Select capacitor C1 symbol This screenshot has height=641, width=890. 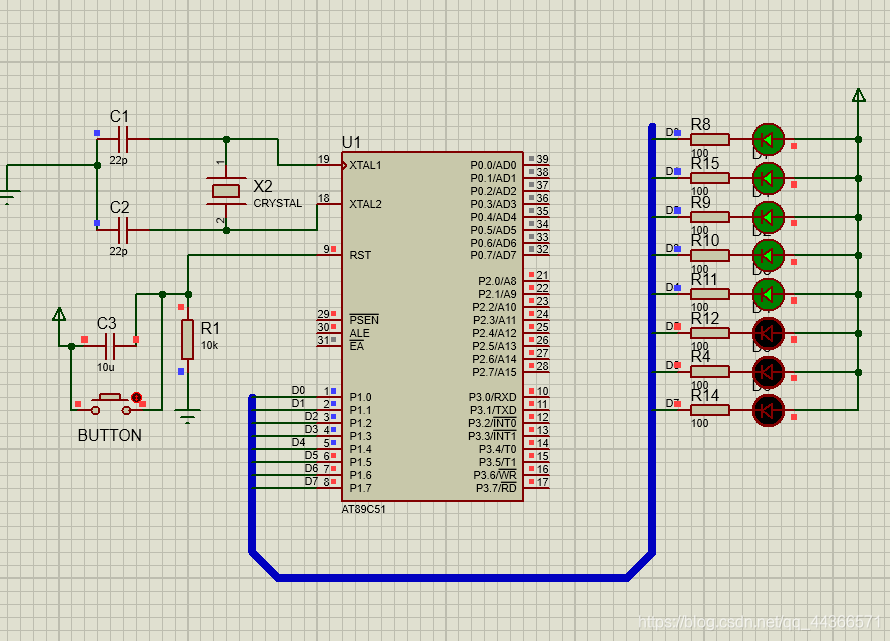point(123,139)
